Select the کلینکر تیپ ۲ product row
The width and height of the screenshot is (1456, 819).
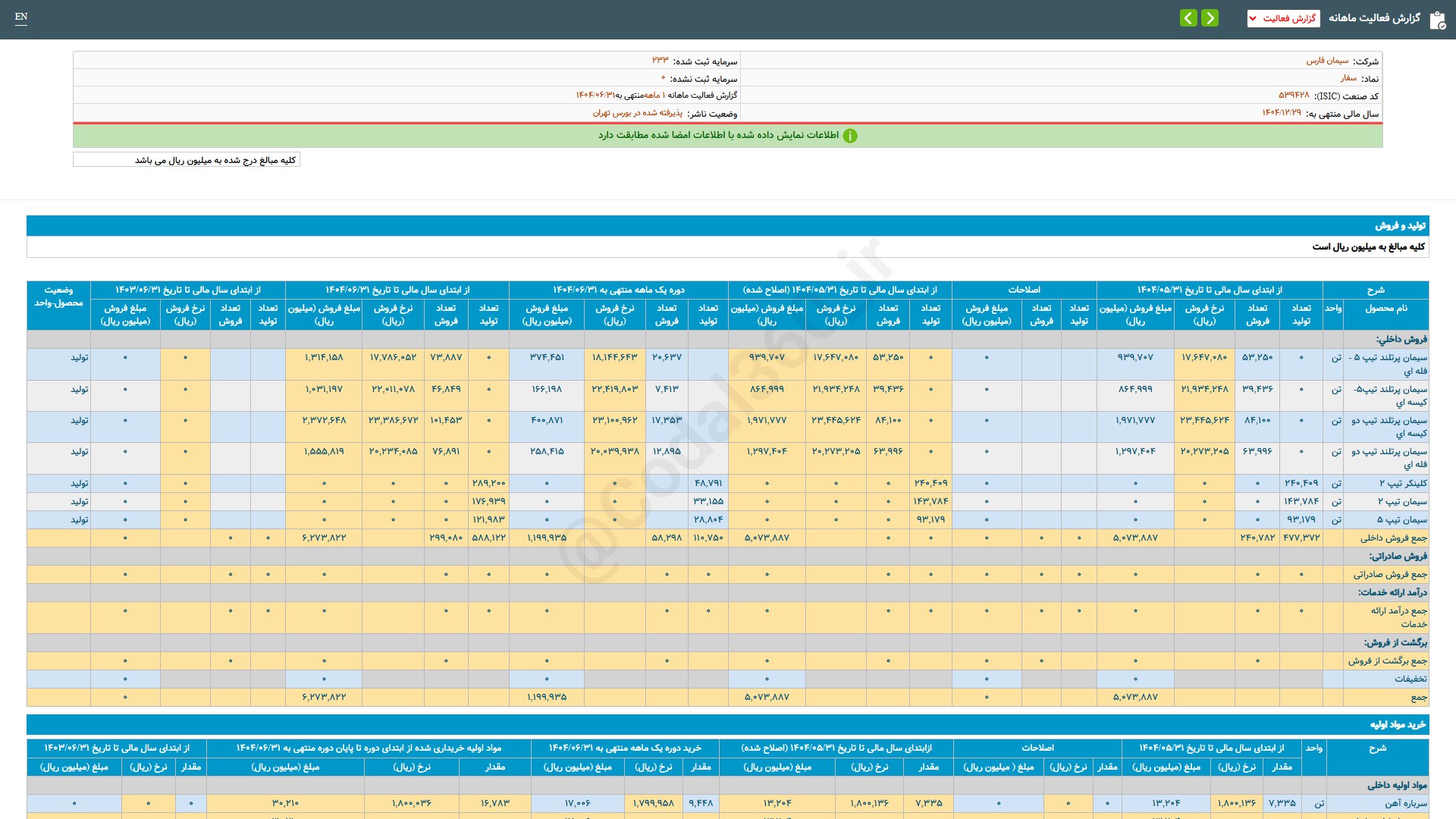tap(1403, 483)
